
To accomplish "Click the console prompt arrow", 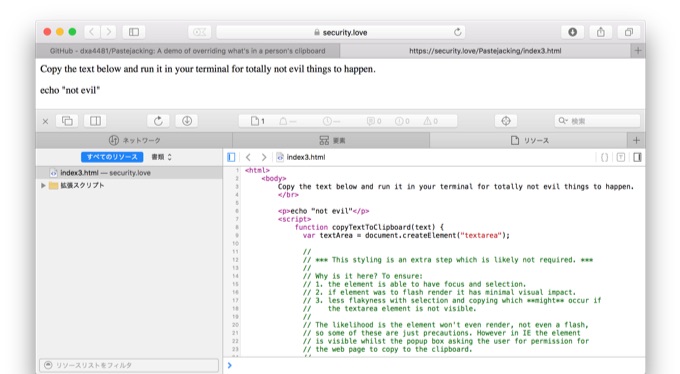I will click(230, 365).
